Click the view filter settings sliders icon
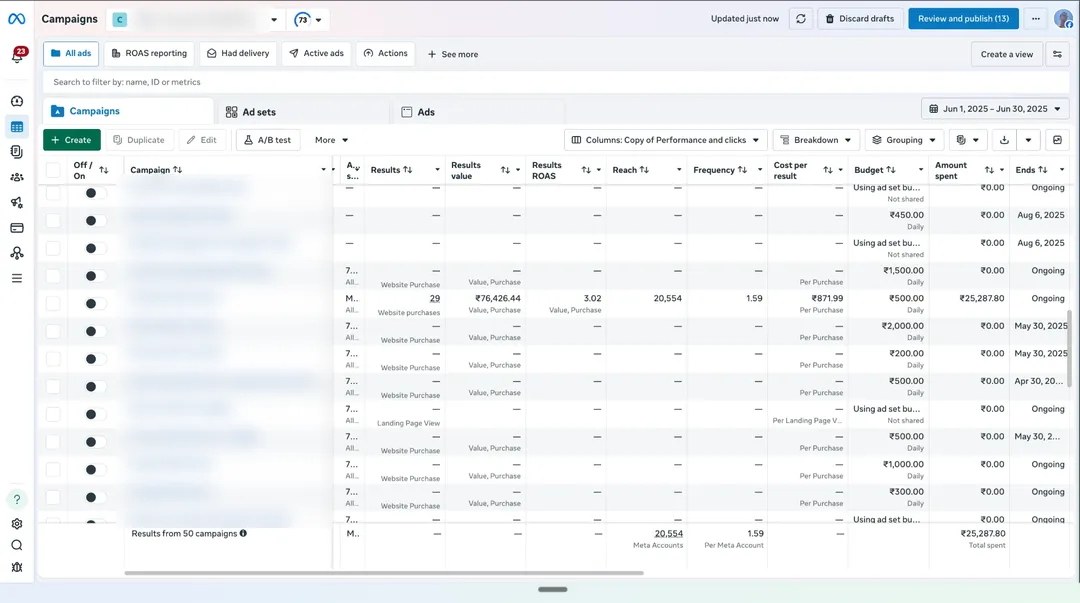 click(1057, 54)
